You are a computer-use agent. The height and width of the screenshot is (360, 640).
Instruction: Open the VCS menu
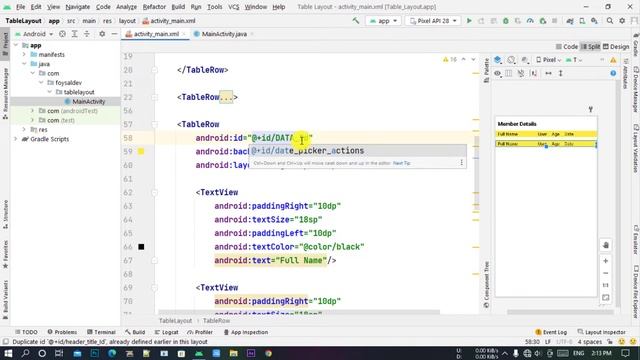click(x=233, y=7)
